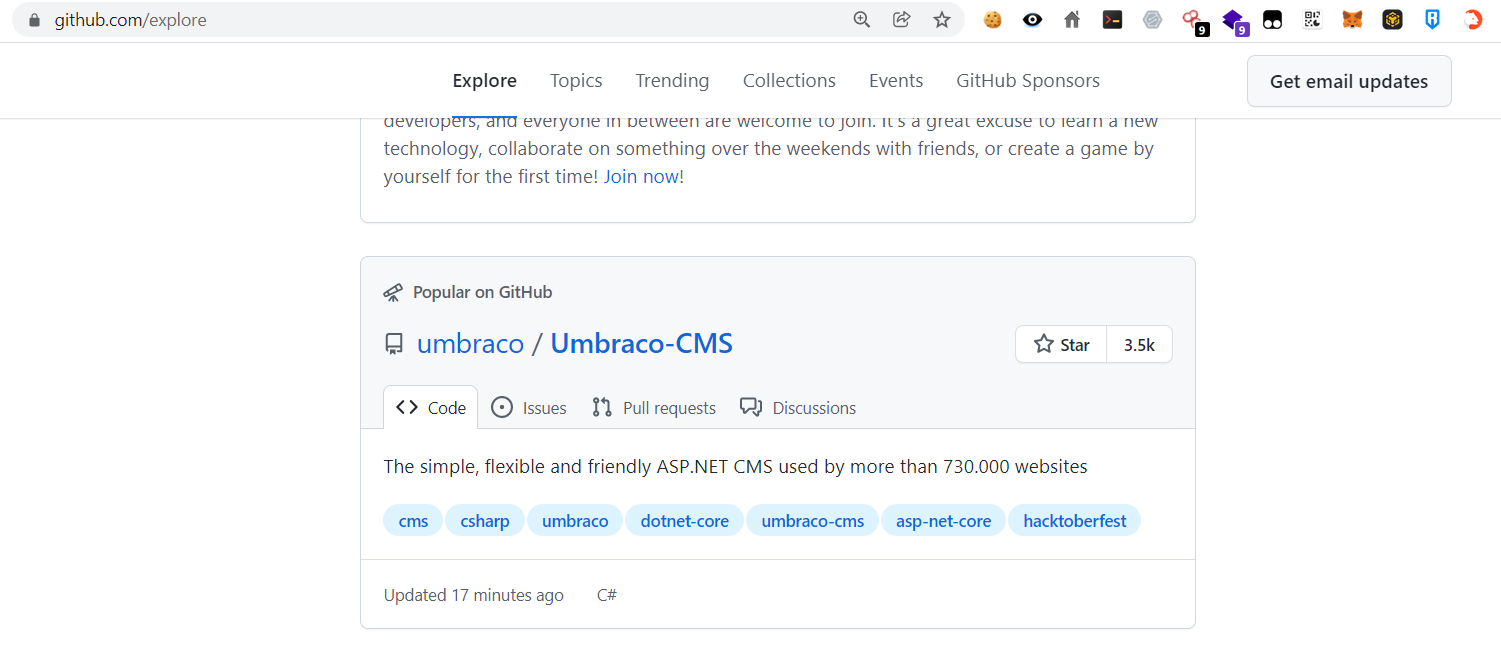
Task: Open the purple layered extension with badge 9
Action: pos(1235,21)
